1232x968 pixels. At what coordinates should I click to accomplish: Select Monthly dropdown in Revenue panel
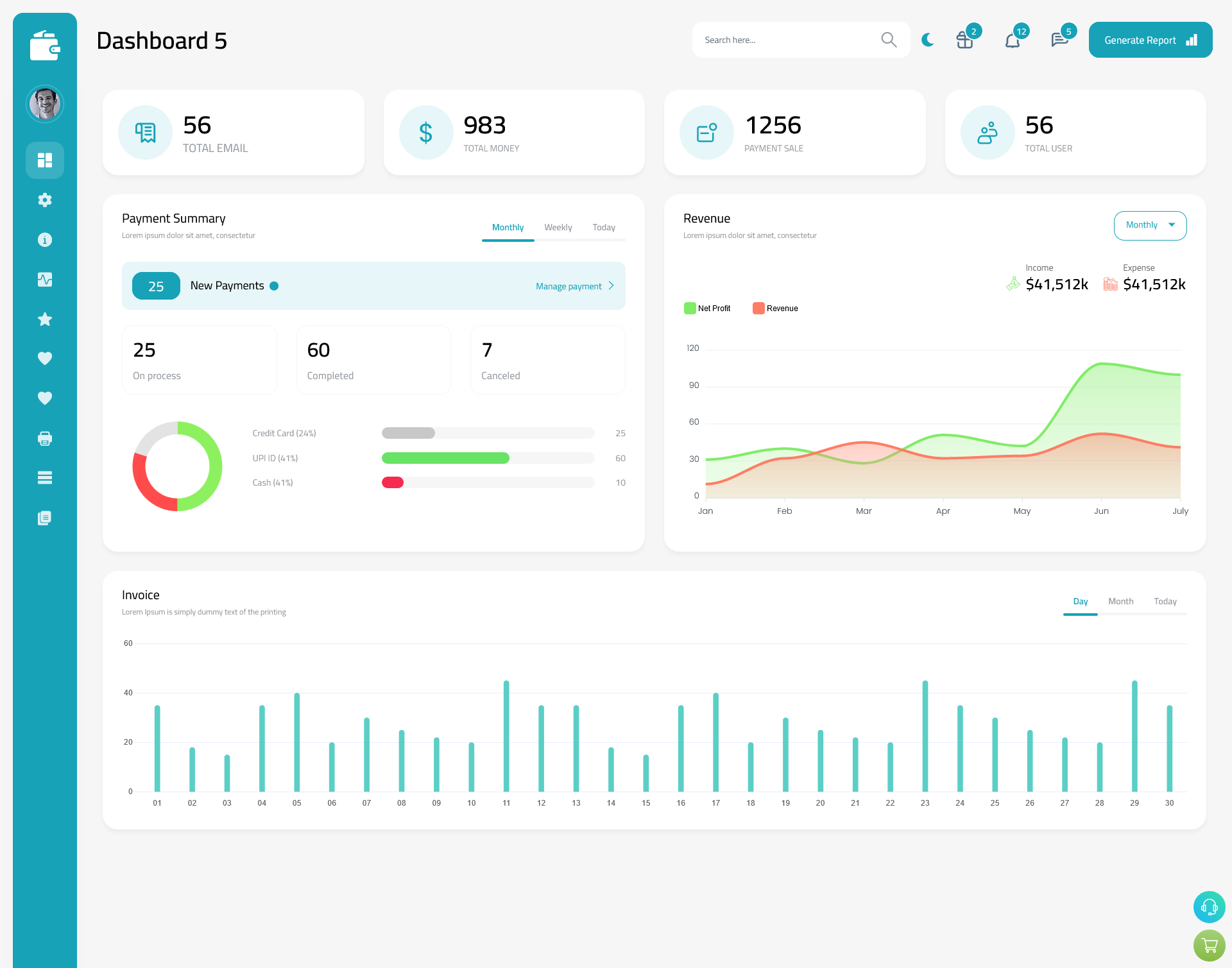coord(1149,224)
